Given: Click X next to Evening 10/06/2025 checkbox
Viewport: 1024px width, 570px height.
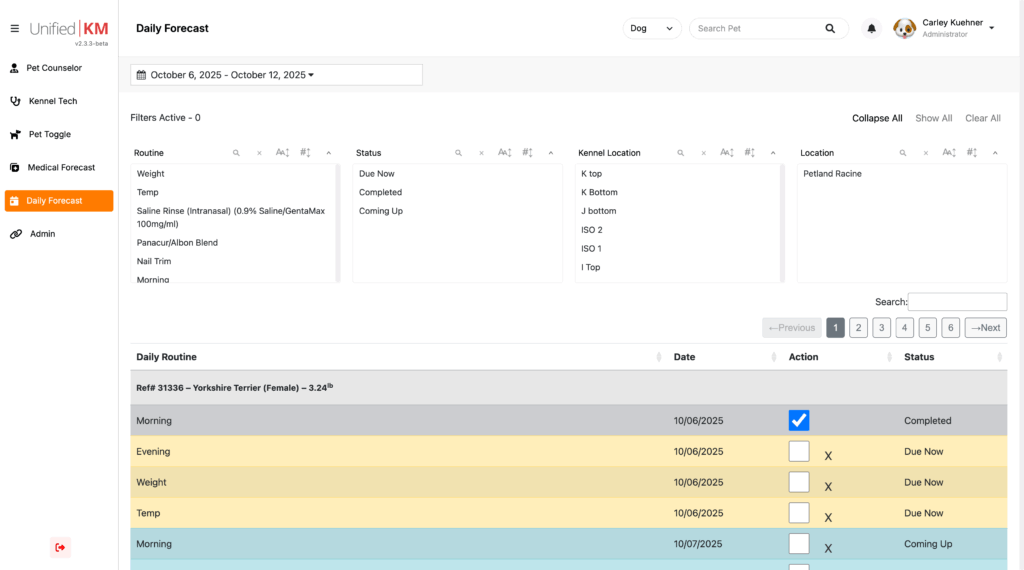Looking at the screenshot, I should (x=828, y=456).
